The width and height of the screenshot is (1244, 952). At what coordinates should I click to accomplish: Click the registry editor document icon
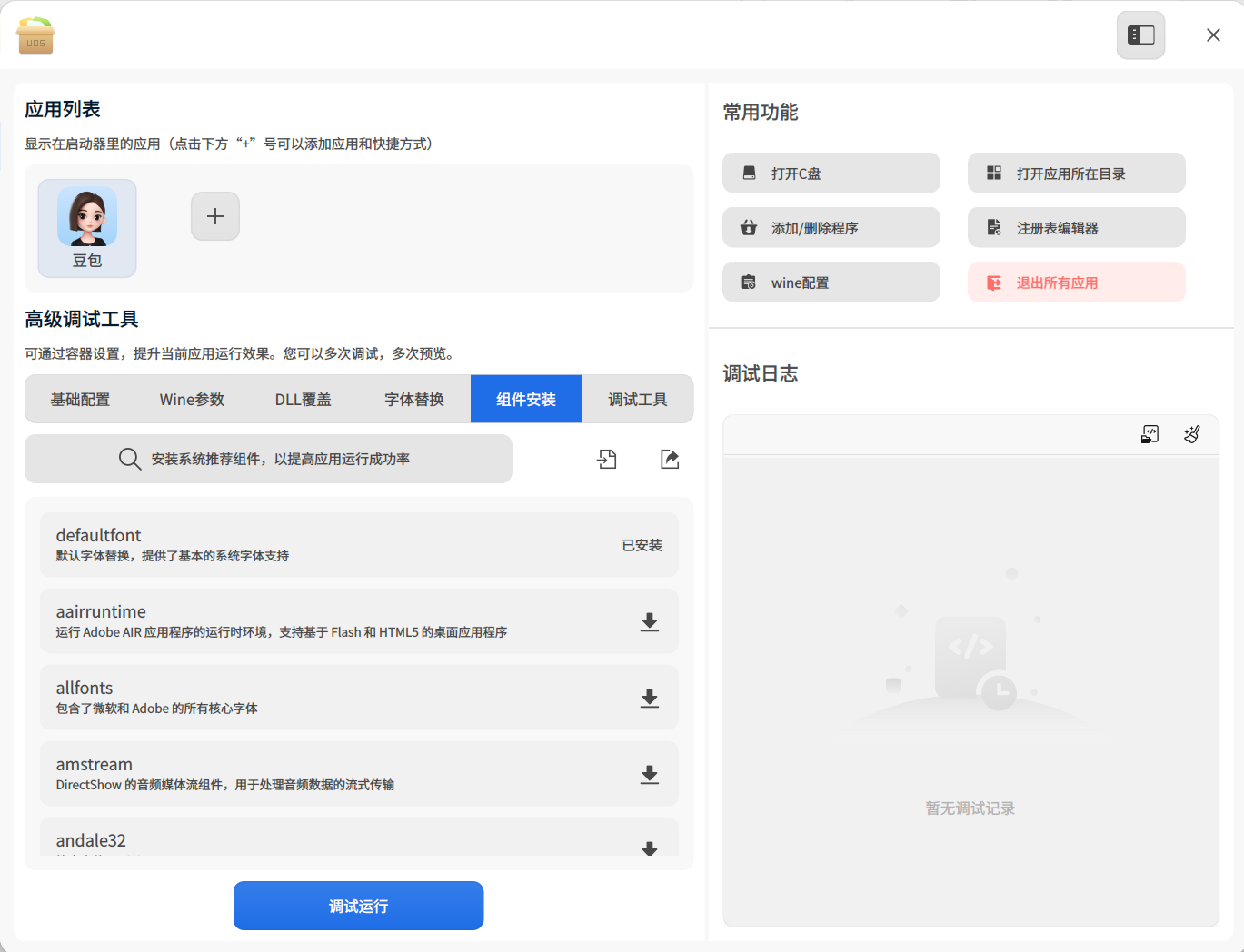point(994,227)
